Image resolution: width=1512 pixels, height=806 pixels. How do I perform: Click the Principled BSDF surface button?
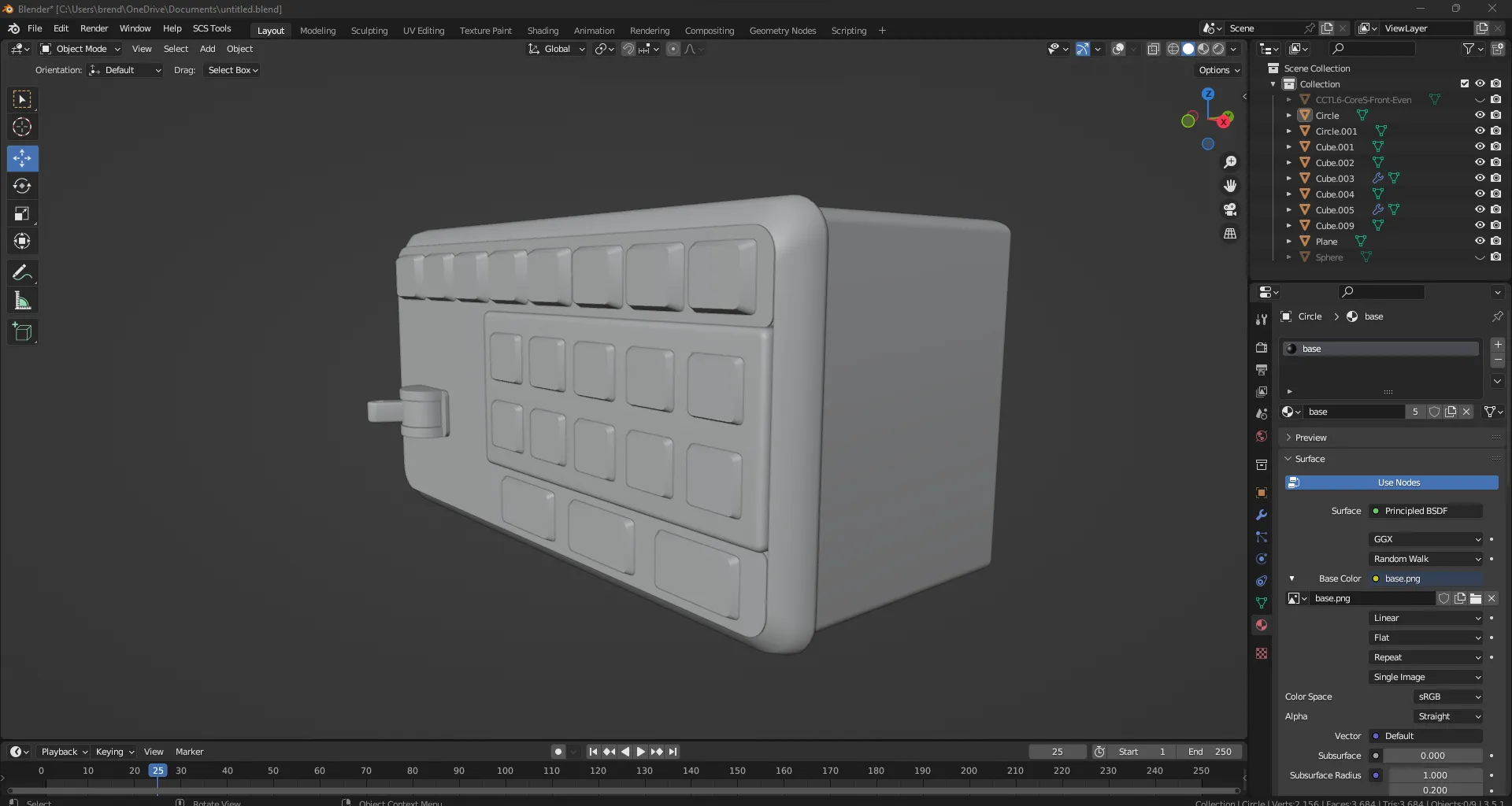[1425, 511]
